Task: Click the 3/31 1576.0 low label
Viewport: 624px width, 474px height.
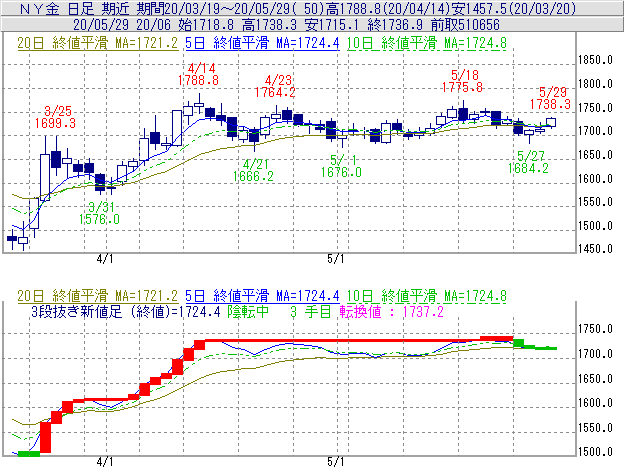Action: [99, 213]
